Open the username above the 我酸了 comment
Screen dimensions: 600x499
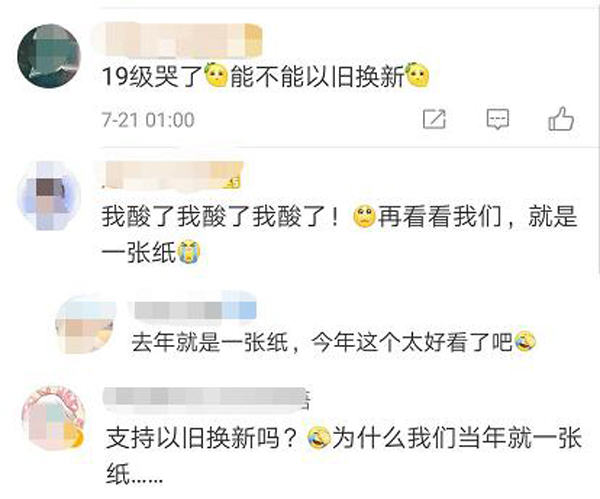pyautogui.click(x=173, y=175)
